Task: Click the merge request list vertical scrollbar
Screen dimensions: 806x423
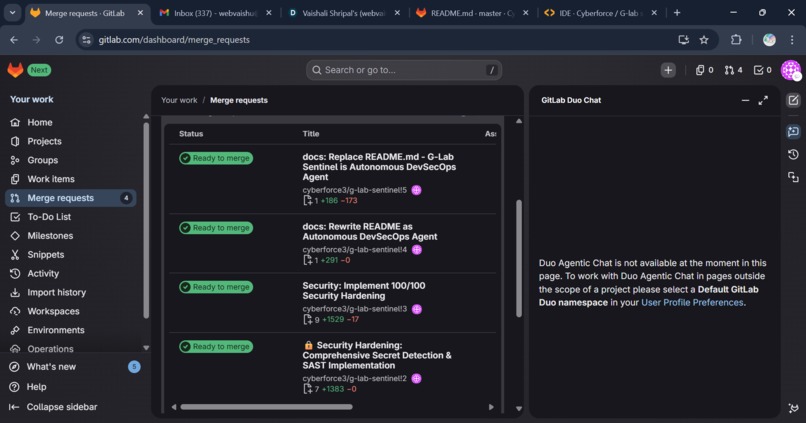Action: (x=519, y=258)
